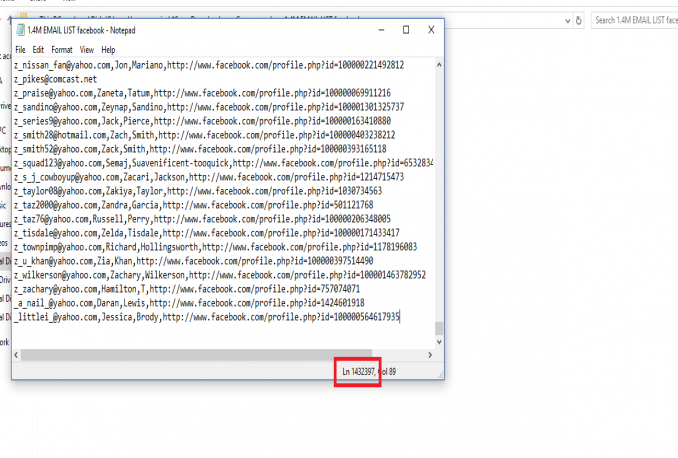This screenshot has width=678, height=458.
Task: Click the horizontal scrollbar right arrow
Action: click(428, 354)
